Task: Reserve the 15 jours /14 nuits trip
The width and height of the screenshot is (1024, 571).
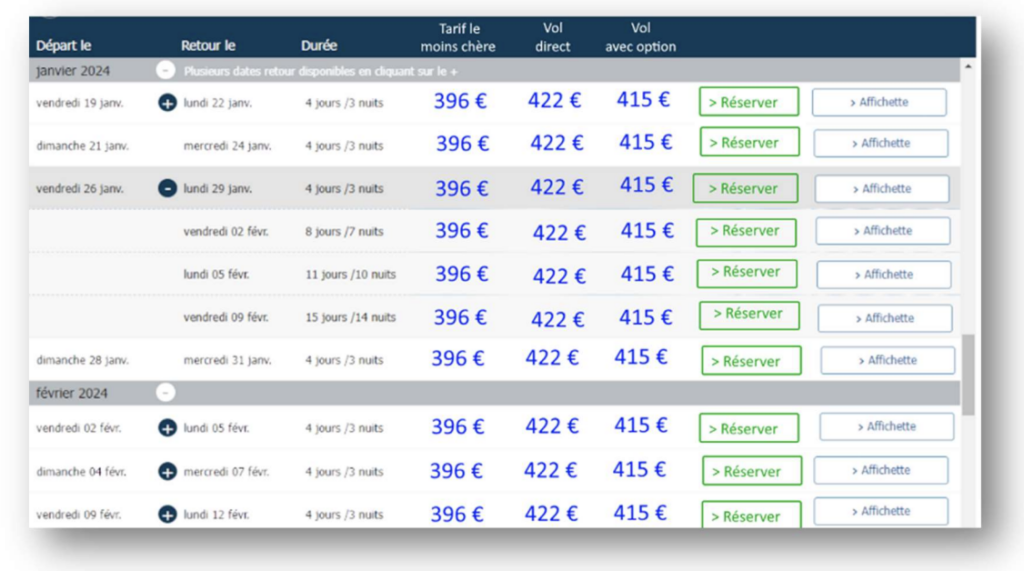Action: click(x=749, y=314)
